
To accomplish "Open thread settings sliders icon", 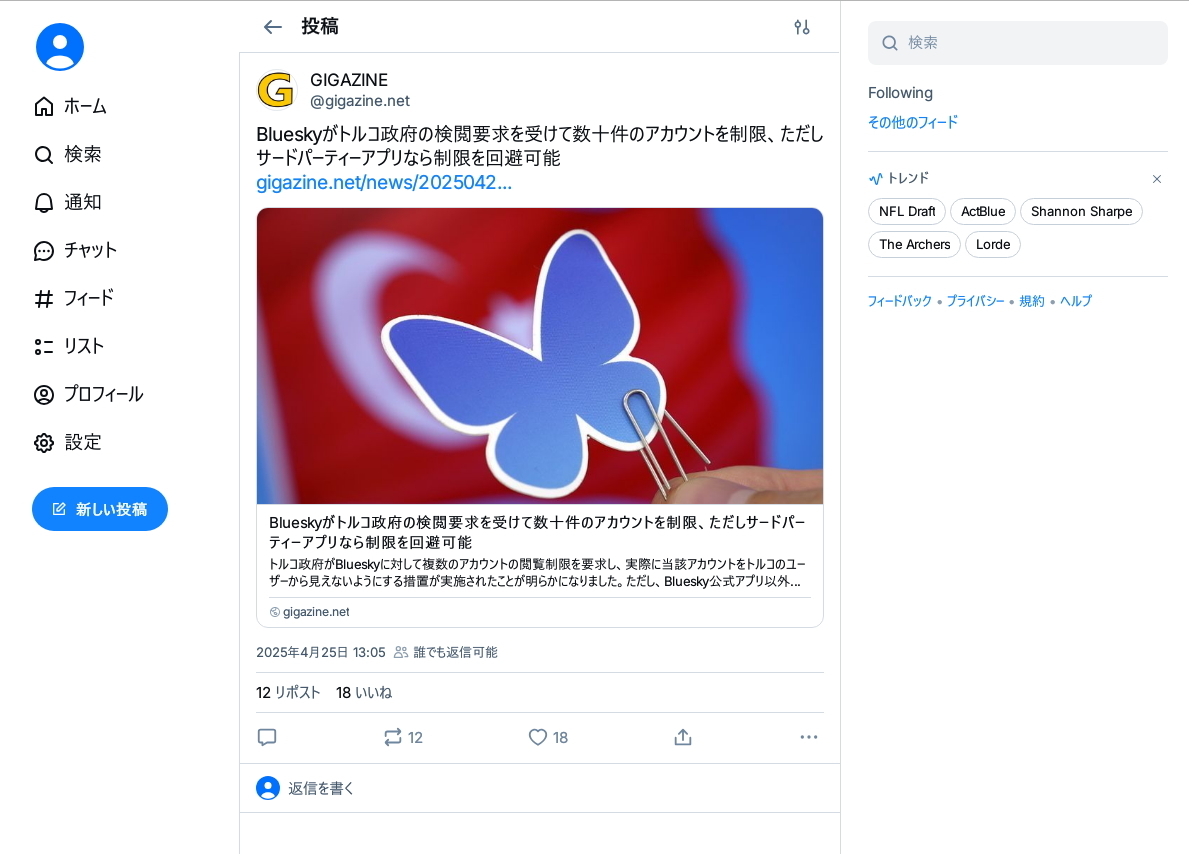I will coord(802,27).
